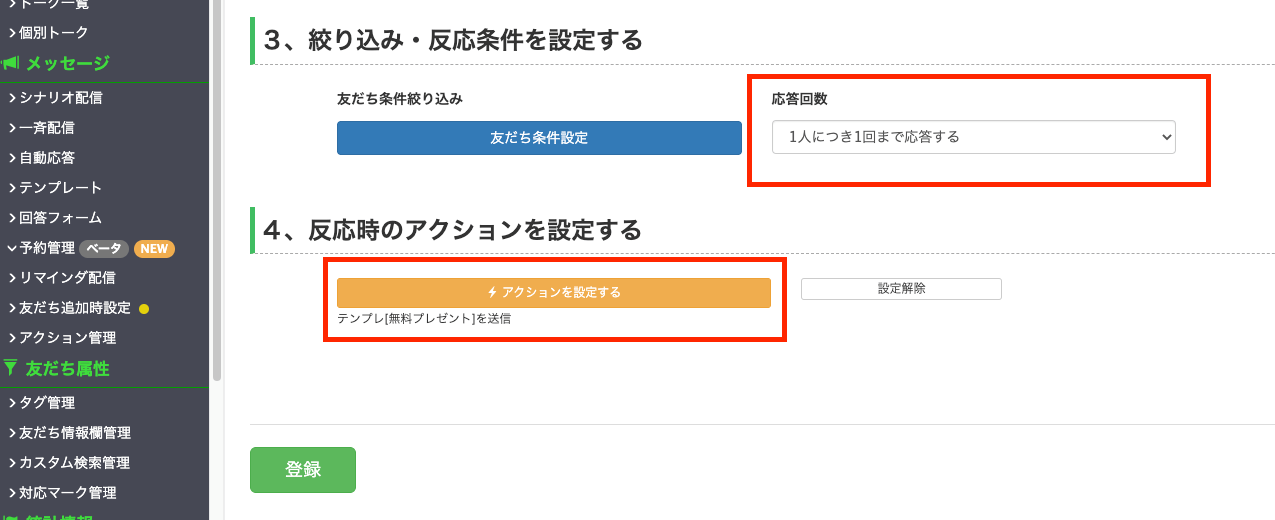Open アクション管理 in sidebar

67,338
